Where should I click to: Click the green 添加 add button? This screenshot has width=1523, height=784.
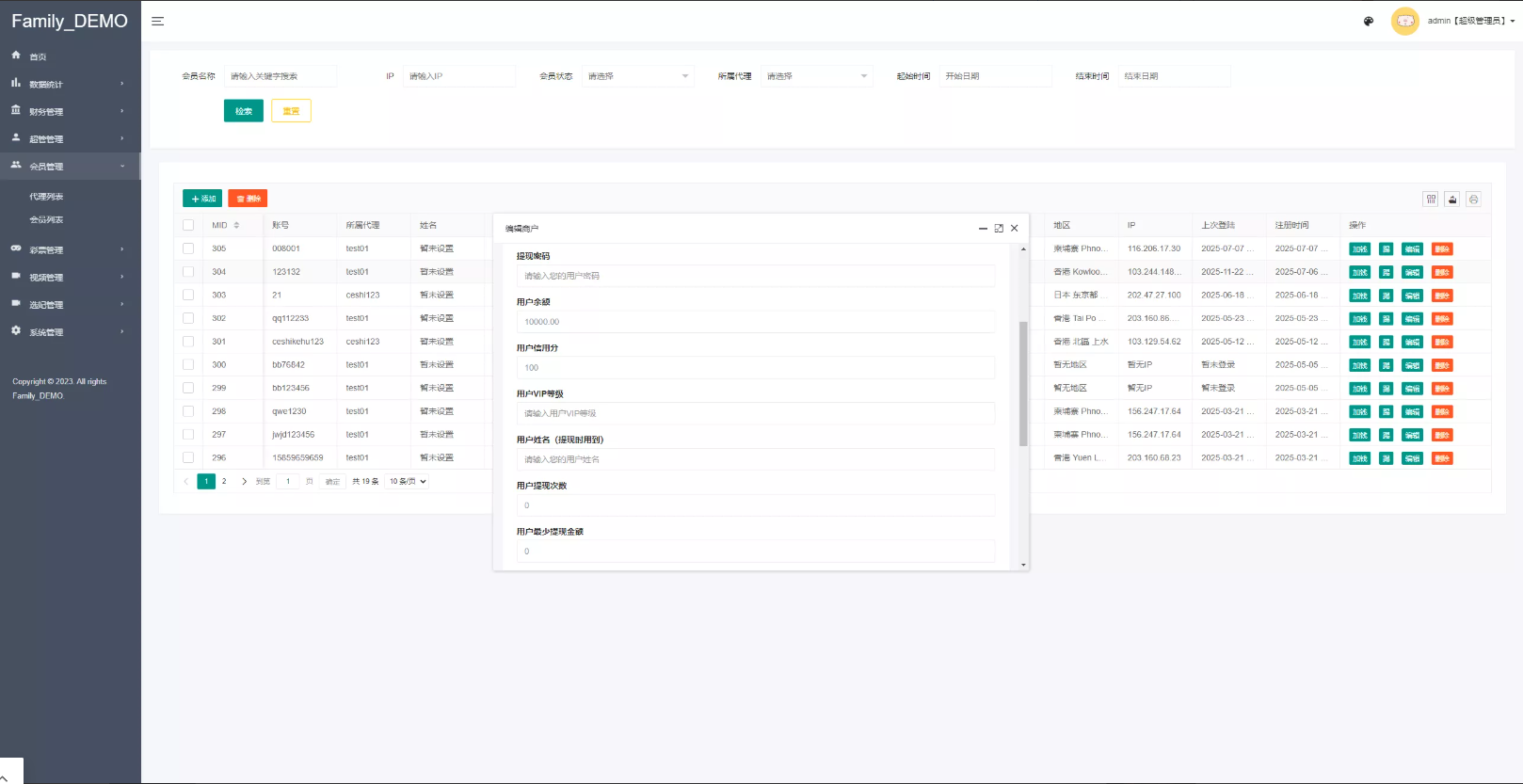[x=202, y=199]
